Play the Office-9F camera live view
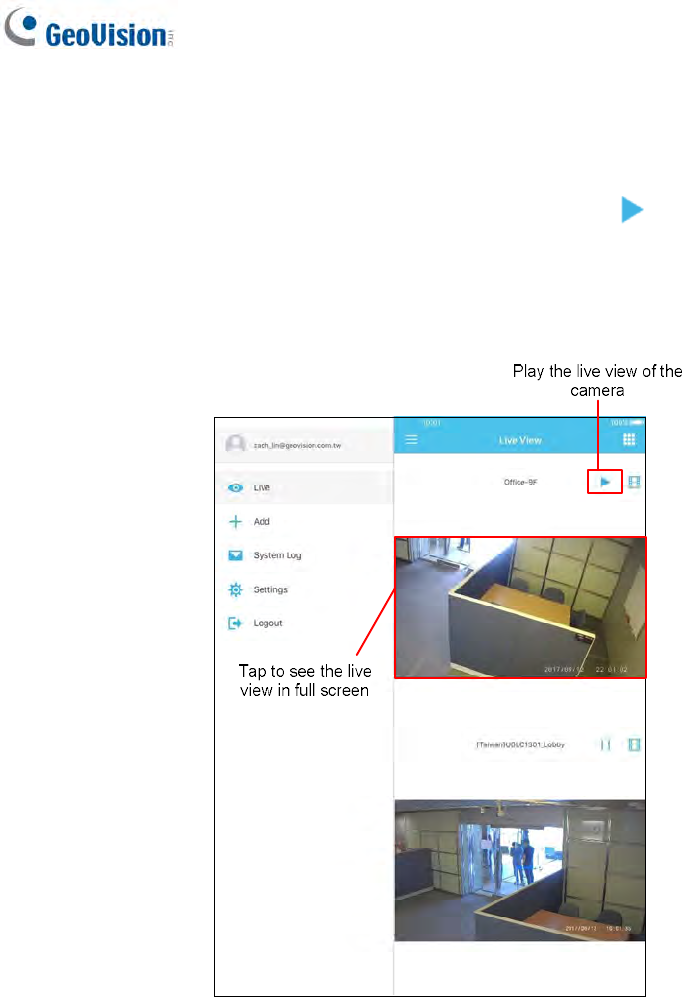The height and width of the screenshot is (997, 682). coord(605,482)
